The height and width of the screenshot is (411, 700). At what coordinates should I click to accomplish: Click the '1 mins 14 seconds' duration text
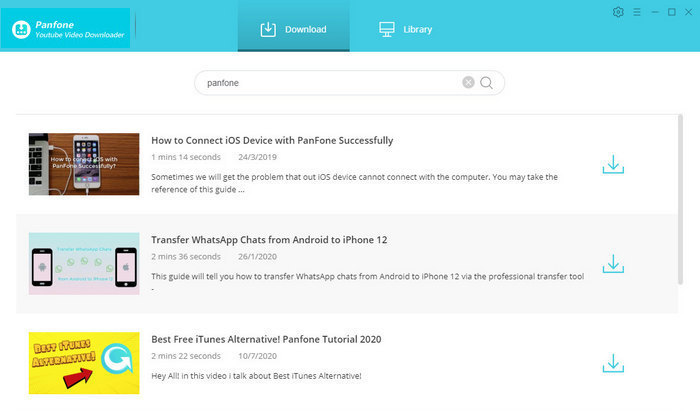186,157
